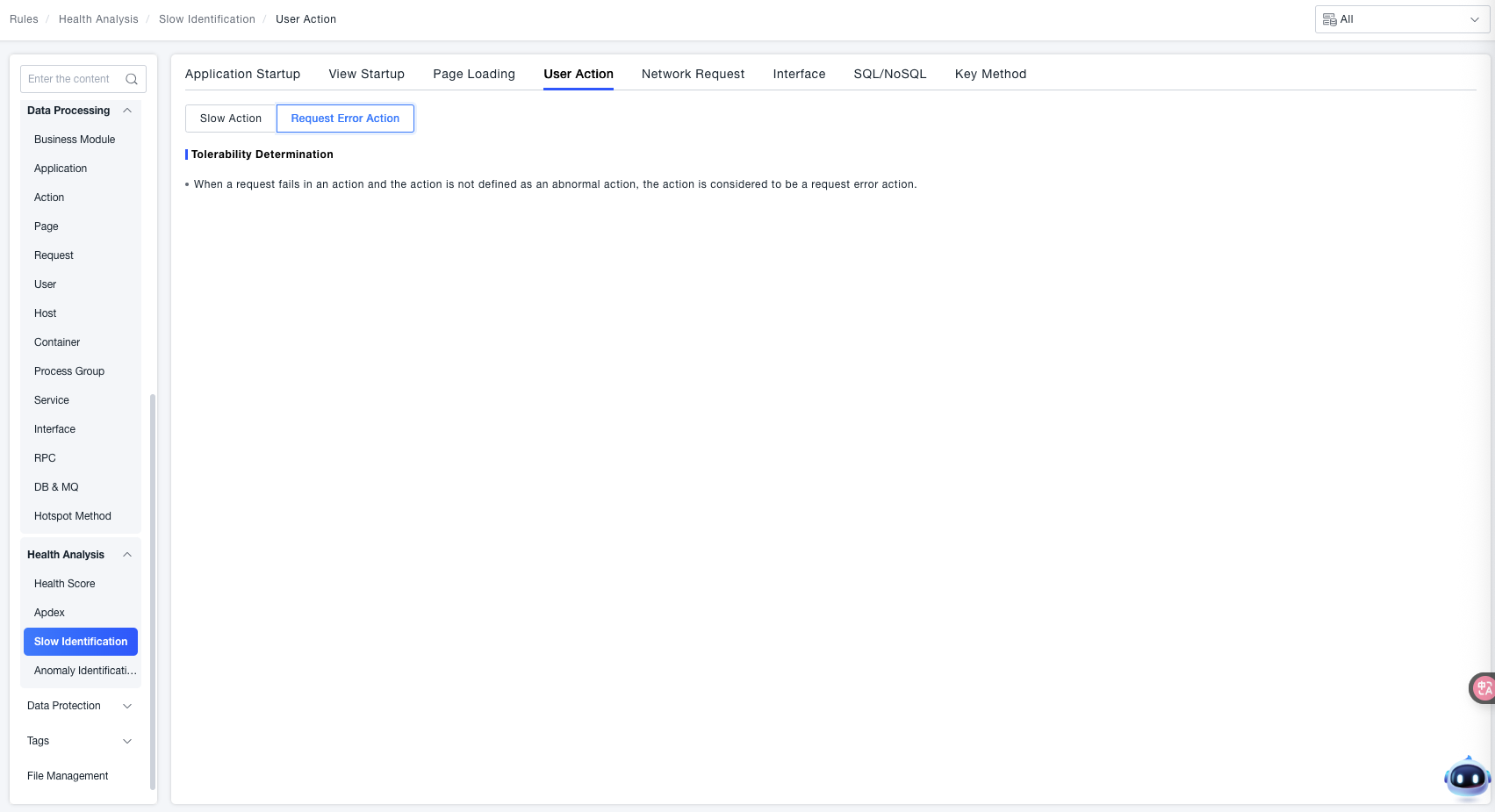This screenshot has height=812, width=1495.
Task: Open the SQL/NoSQL tab
Action: 889,74
